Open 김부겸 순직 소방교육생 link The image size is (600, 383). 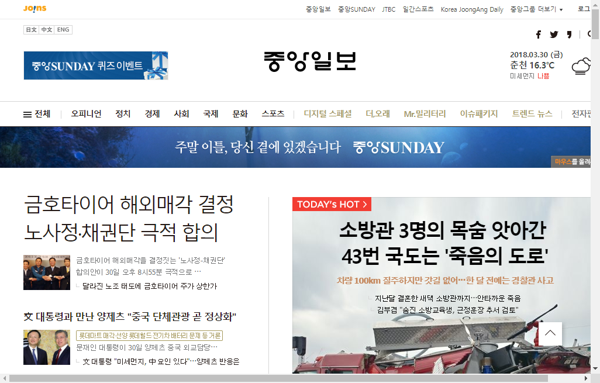point(447,310)
